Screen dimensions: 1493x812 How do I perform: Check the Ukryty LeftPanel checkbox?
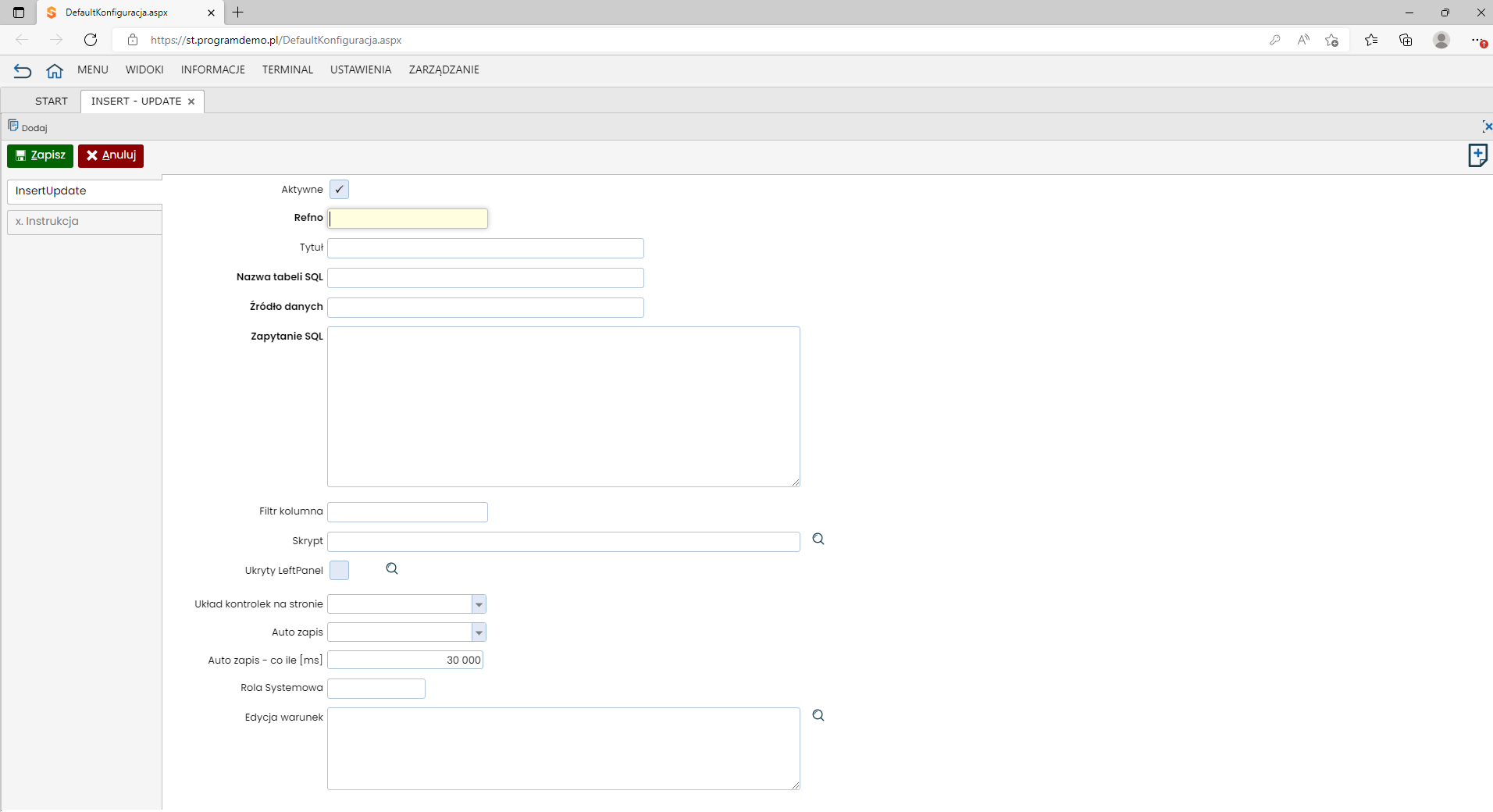click(339, 571)
